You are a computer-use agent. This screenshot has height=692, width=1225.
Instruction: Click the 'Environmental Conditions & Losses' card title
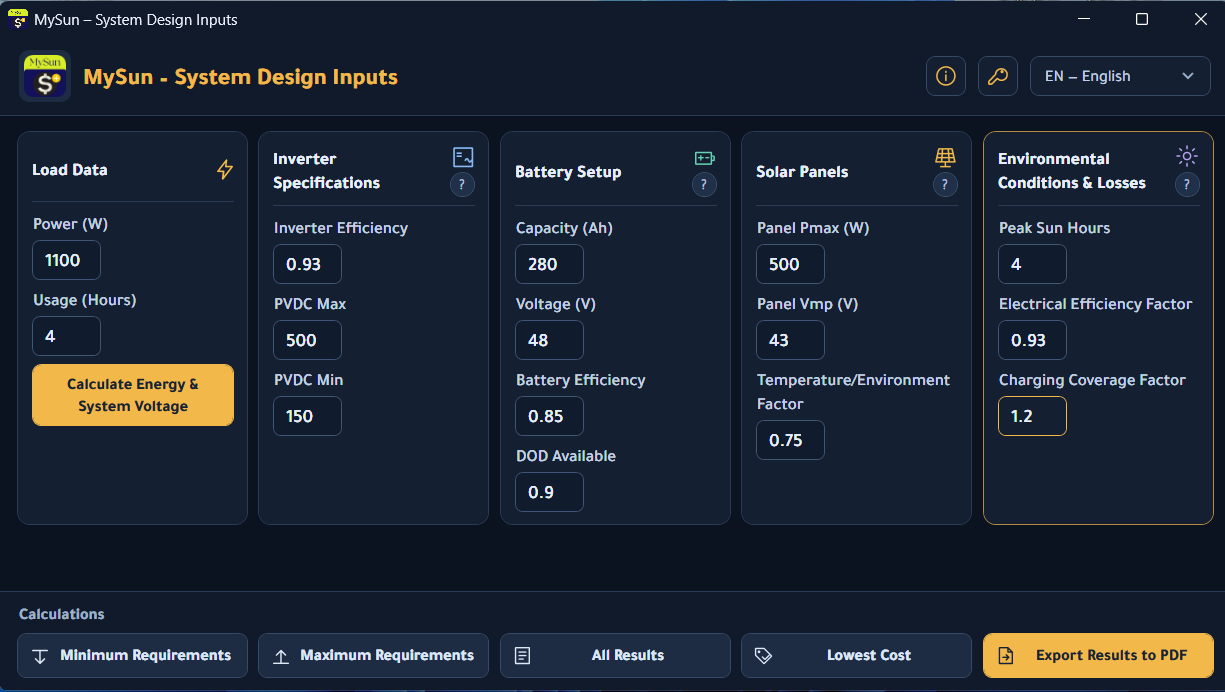[1072, 171]
